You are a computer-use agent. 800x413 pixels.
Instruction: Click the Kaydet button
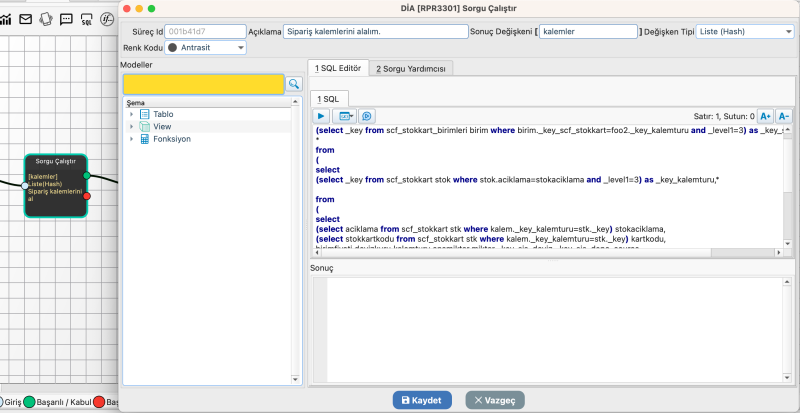click(x=422, y=400)
